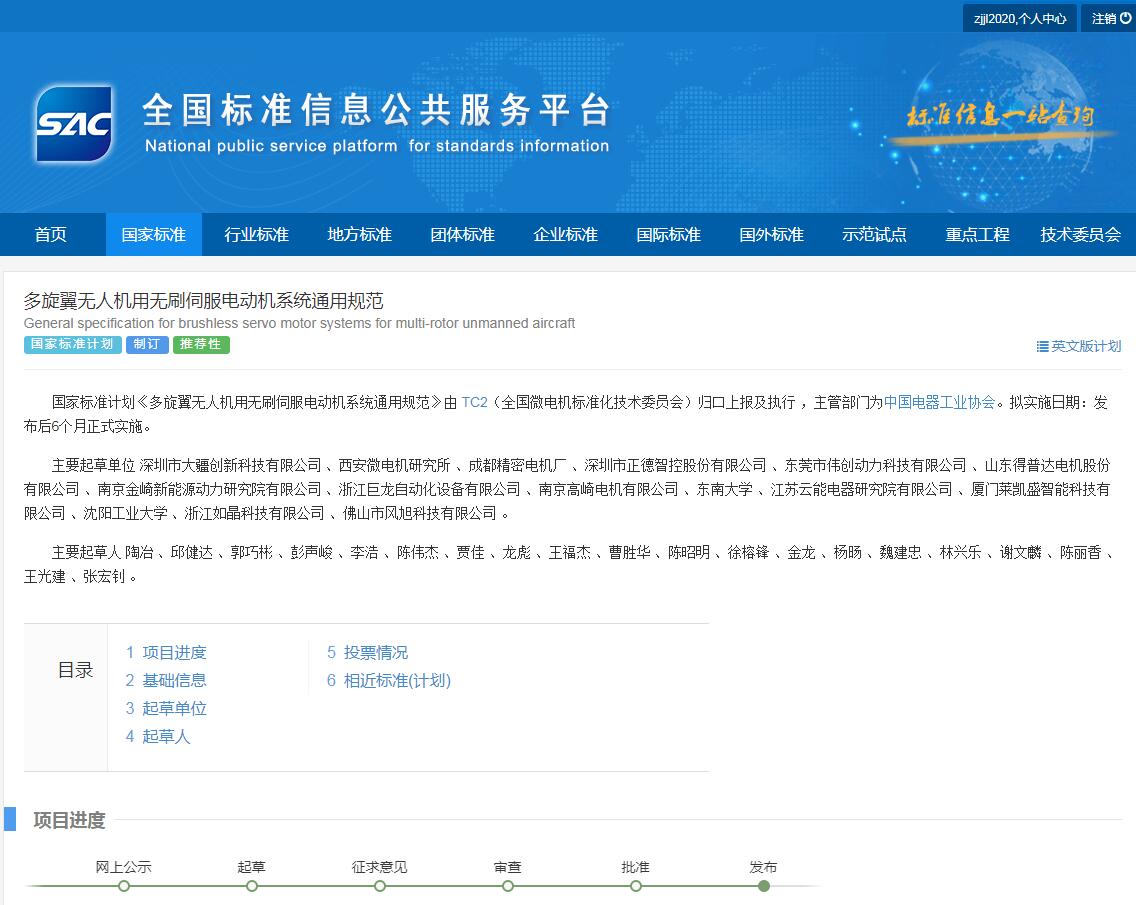1136x905 pixels.
Task: Select the 审查 progress step marker
Action: 508,885
